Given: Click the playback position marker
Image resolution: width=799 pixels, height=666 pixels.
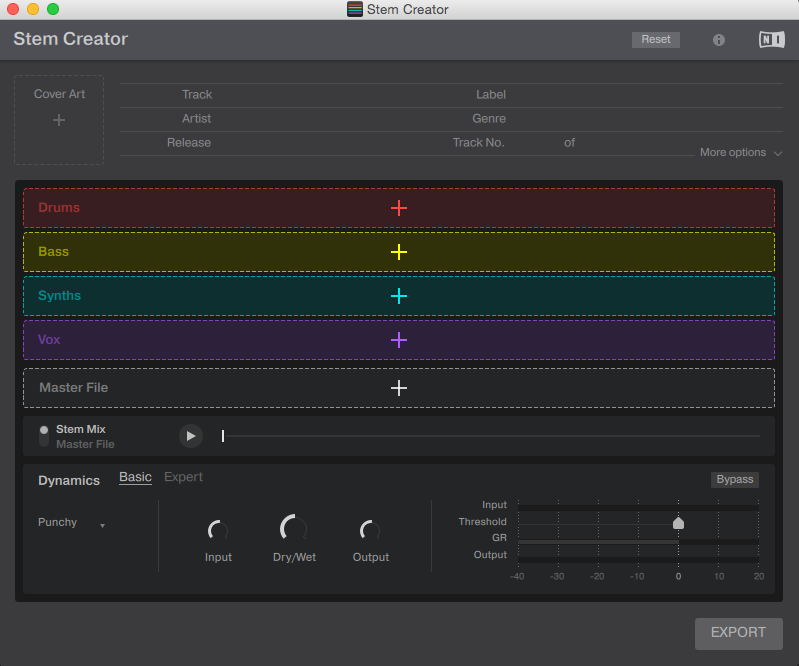Looking at the screenshot, I should 223,436.
